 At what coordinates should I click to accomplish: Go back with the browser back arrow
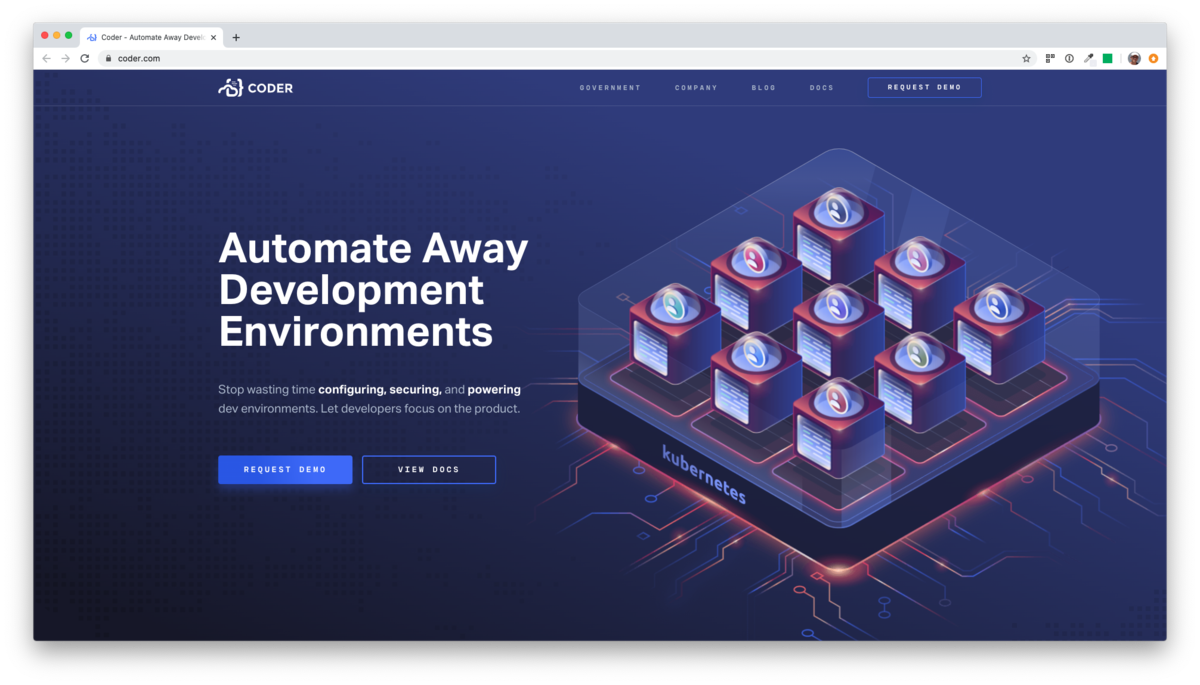point(46,59)
